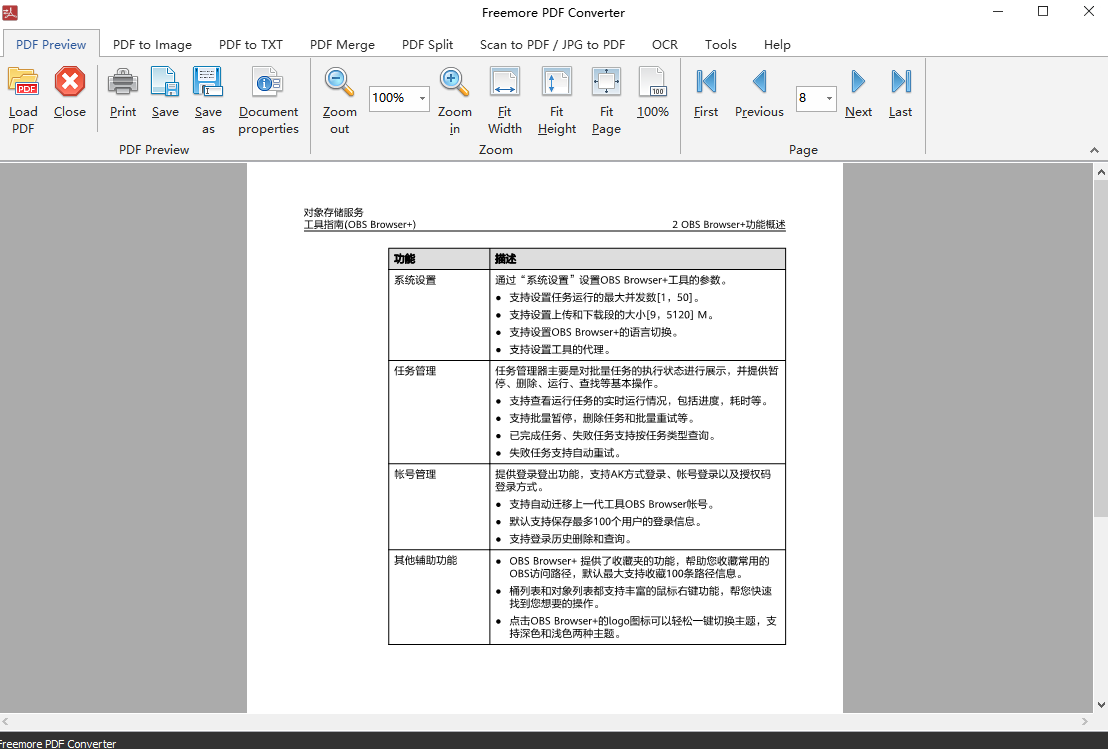Click the Freemore app logo icon

click(x=10, y=12)
